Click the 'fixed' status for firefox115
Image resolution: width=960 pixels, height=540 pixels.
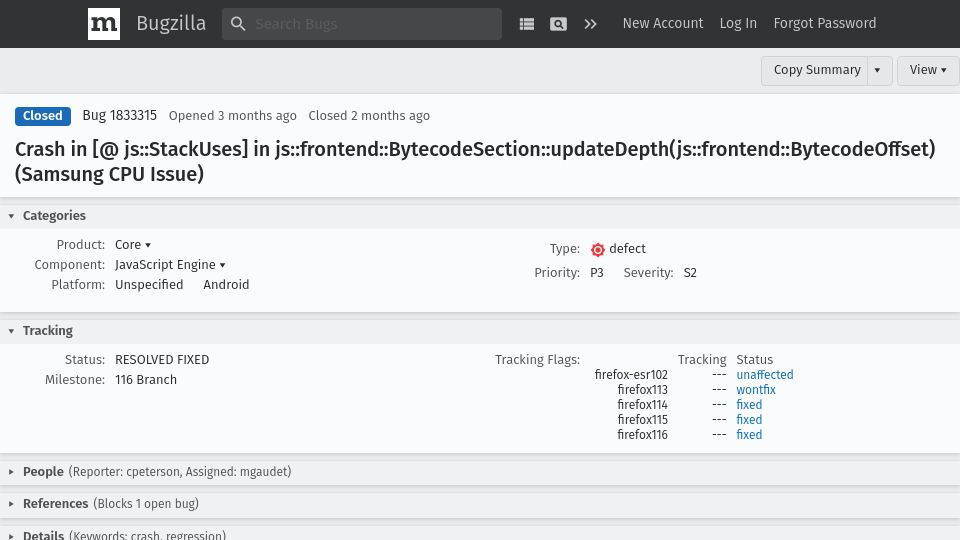(749, 419)
